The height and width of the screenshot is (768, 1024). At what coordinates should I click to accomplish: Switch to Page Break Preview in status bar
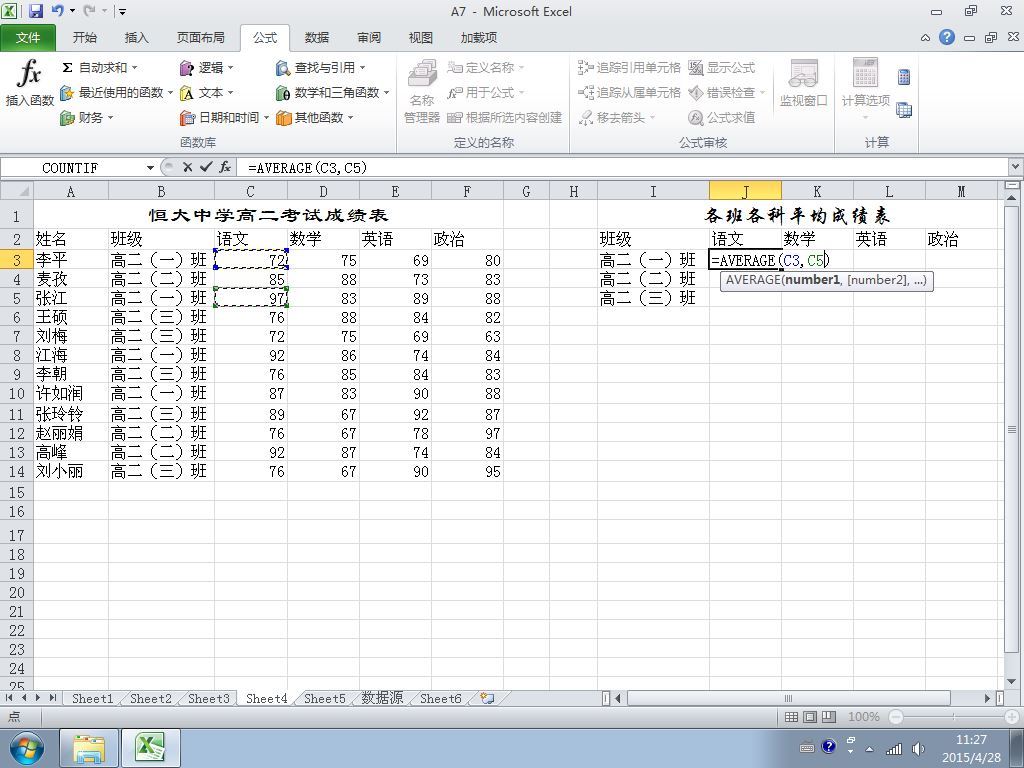click(x=829, y=717)
